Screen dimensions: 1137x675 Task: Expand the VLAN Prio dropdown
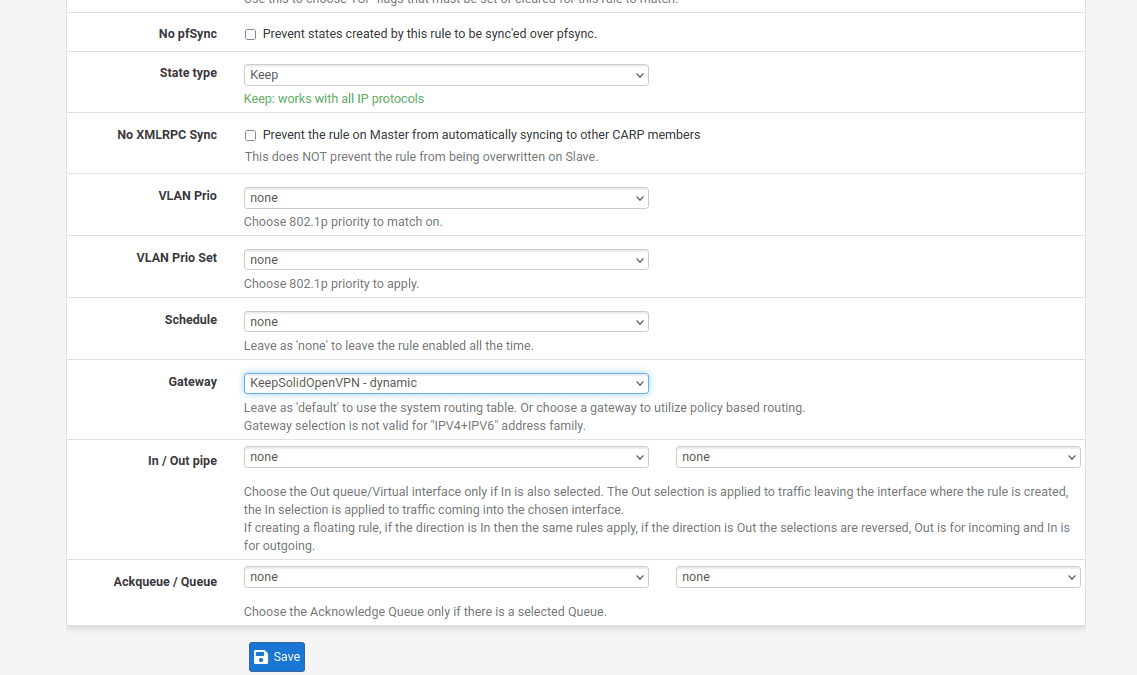[446, 198]
